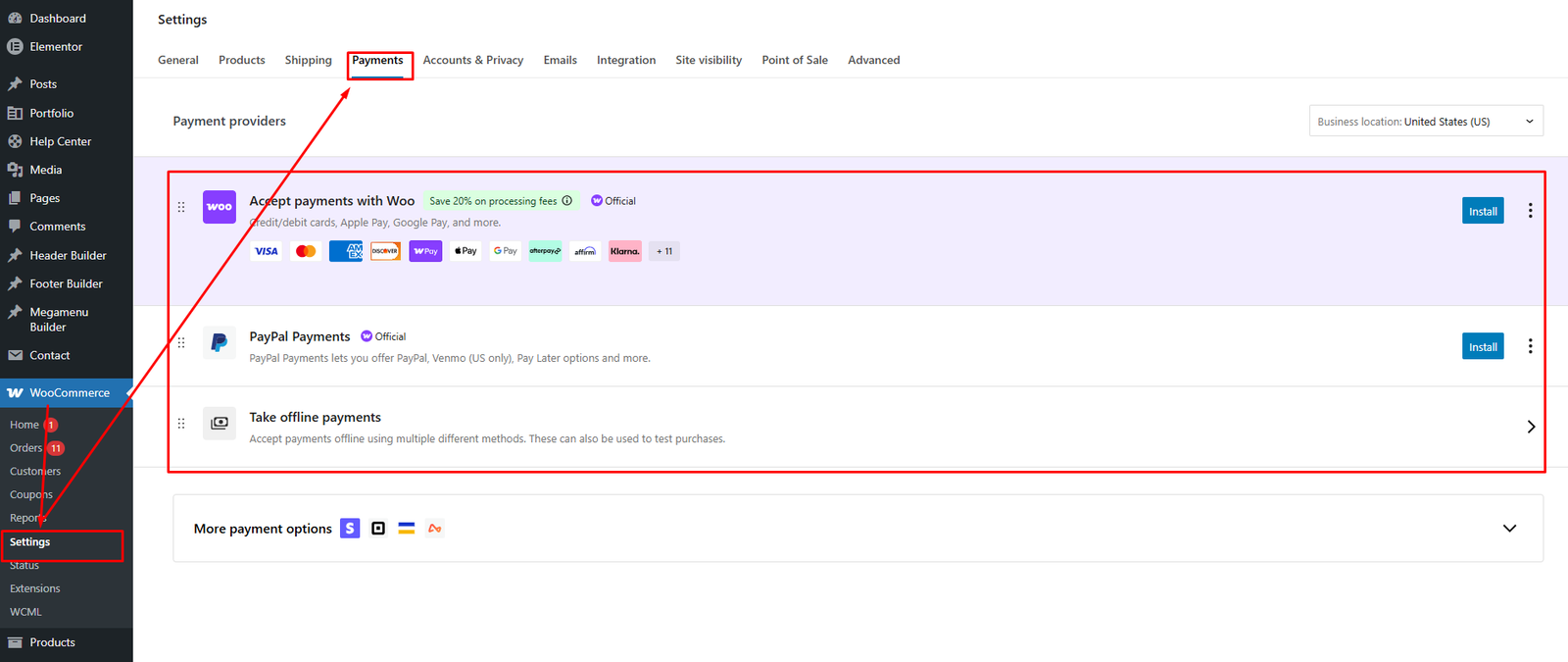Click the Apple Pay icon
The width and height of the screenshot is (1568, 662).
pos(465,251)
